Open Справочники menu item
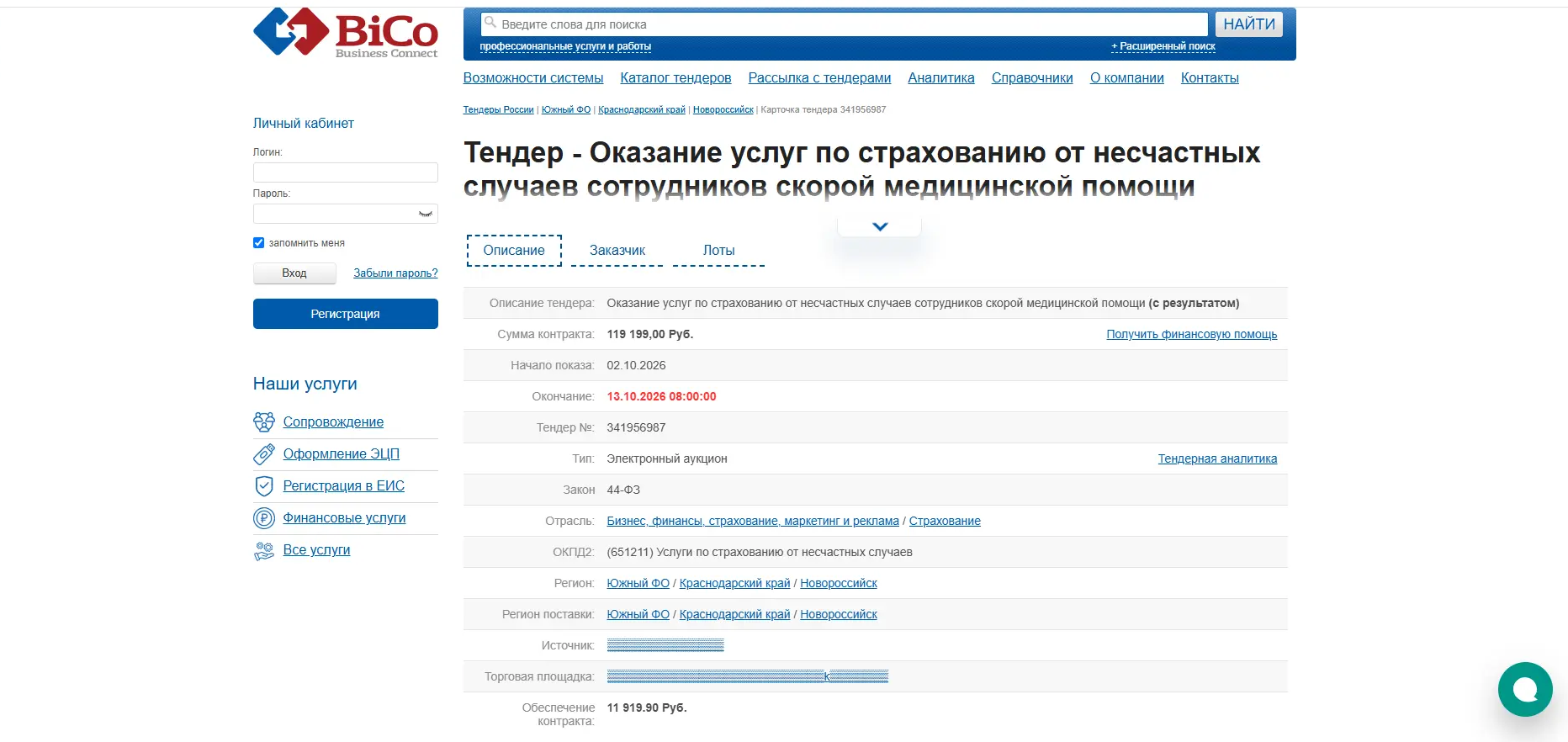This screenshot has height=742, width=1568. pyautogui.click(x=1032, y=78)
